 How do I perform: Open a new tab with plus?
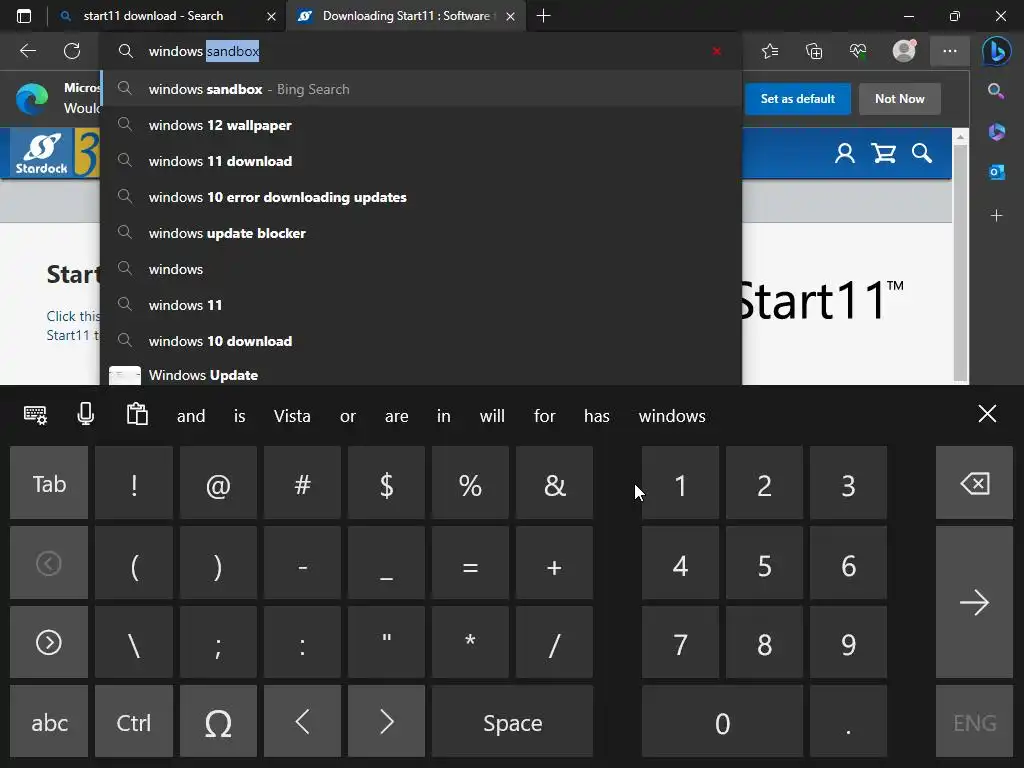click(x=543, y=16)
